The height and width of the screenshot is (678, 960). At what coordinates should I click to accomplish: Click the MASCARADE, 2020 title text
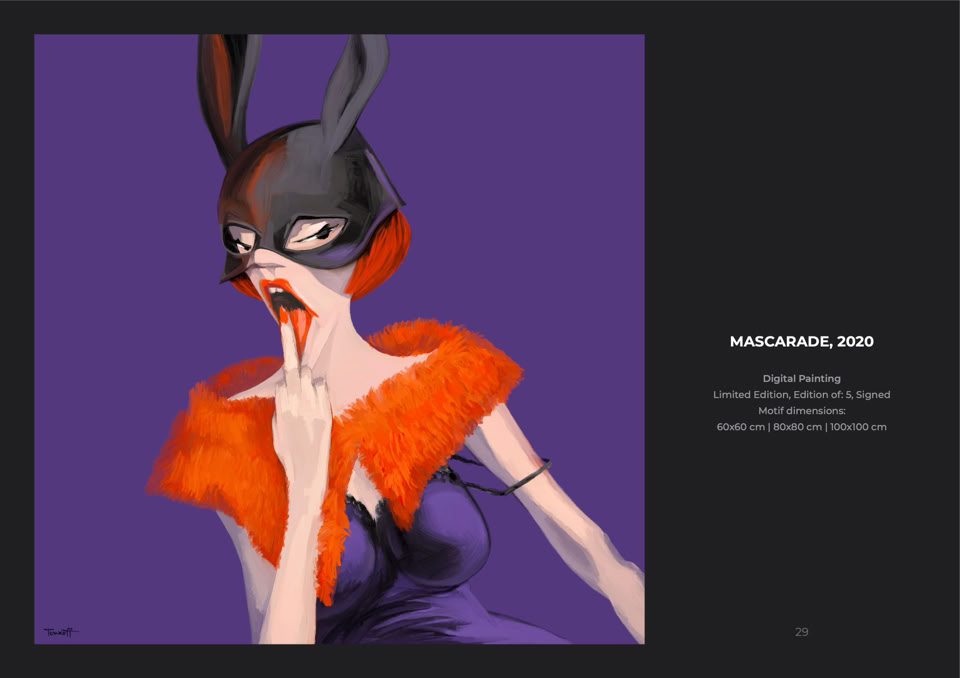point(801,342)
